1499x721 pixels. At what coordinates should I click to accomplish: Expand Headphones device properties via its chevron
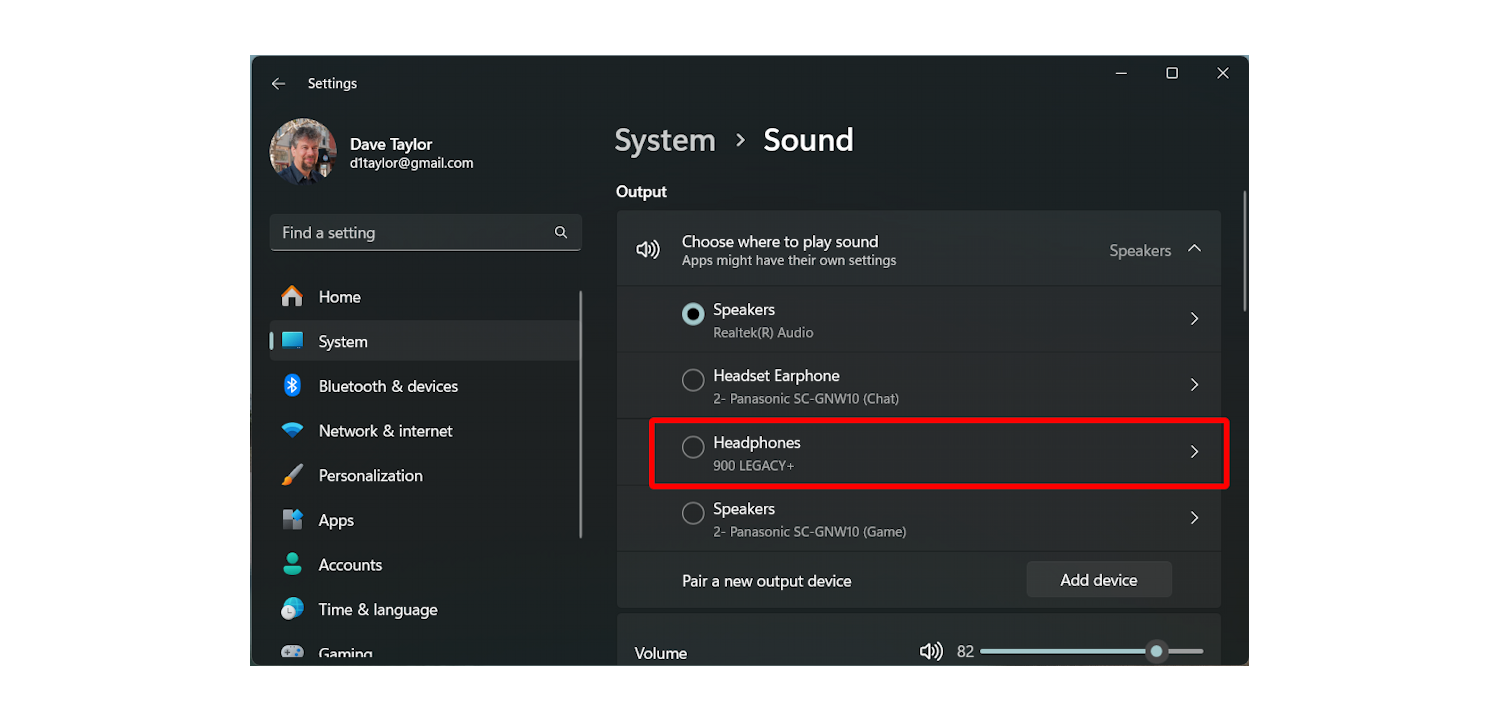1194,452
